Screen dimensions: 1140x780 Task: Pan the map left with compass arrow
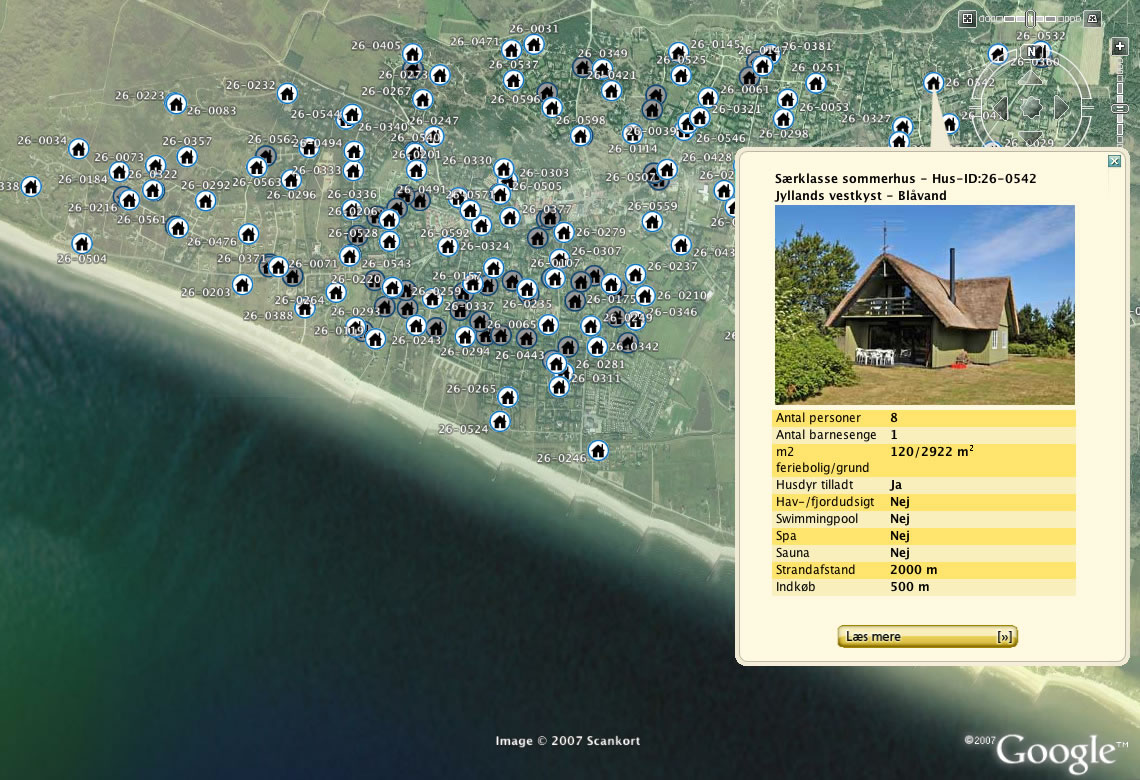[1000, 106]
